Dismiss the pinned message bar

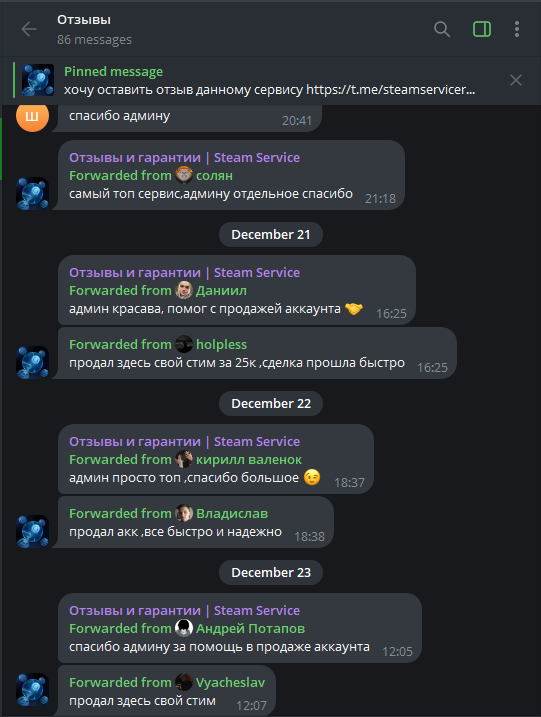[516, 80]
